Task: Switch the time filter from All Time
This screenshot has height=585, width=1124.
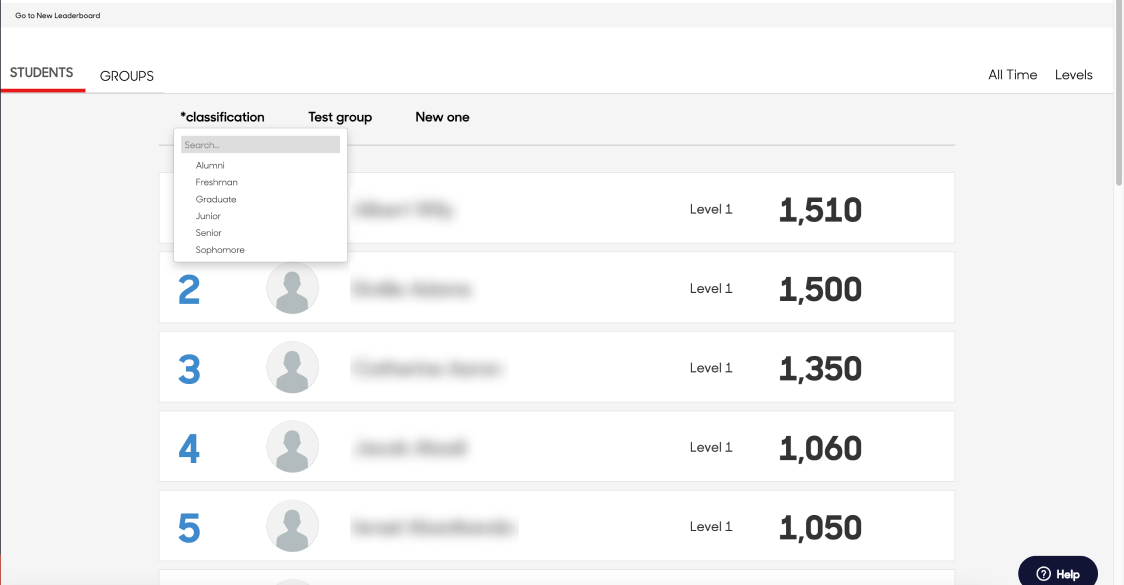Action: pyautogui.click(x=1012, y=74)
